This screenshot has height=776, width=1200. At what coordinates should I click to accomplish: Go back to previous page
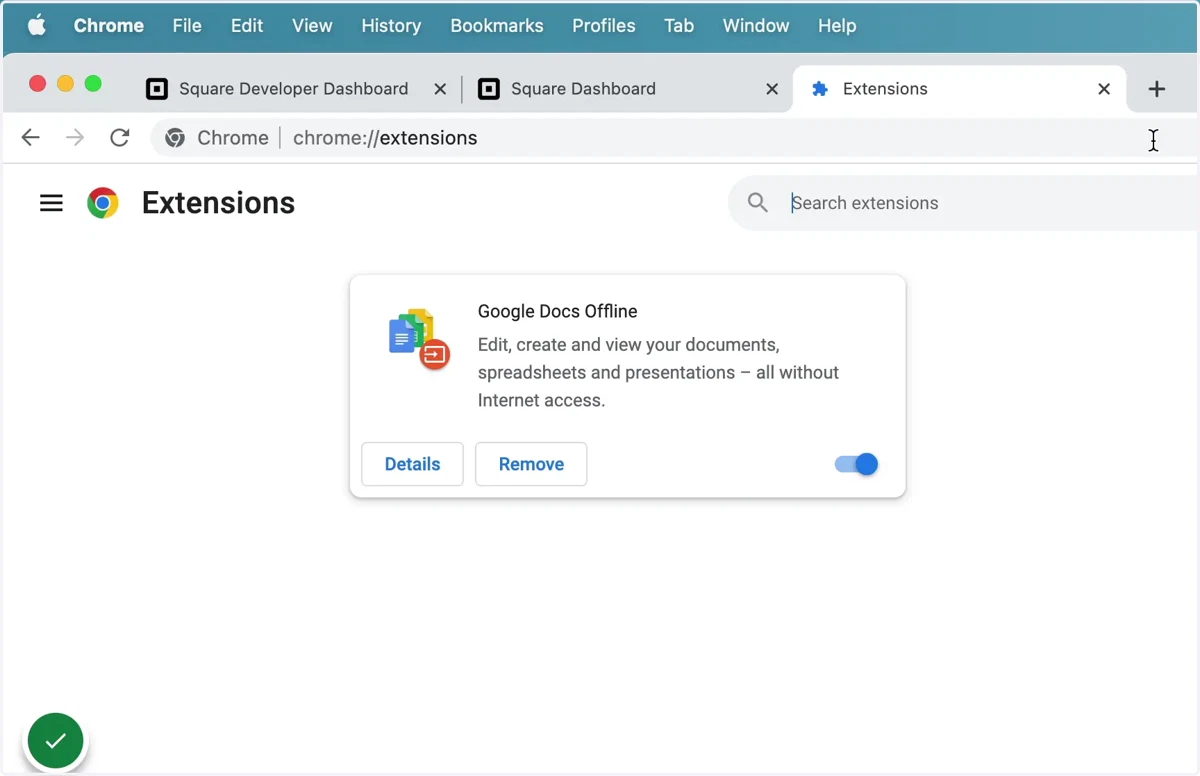pos(31,138)
